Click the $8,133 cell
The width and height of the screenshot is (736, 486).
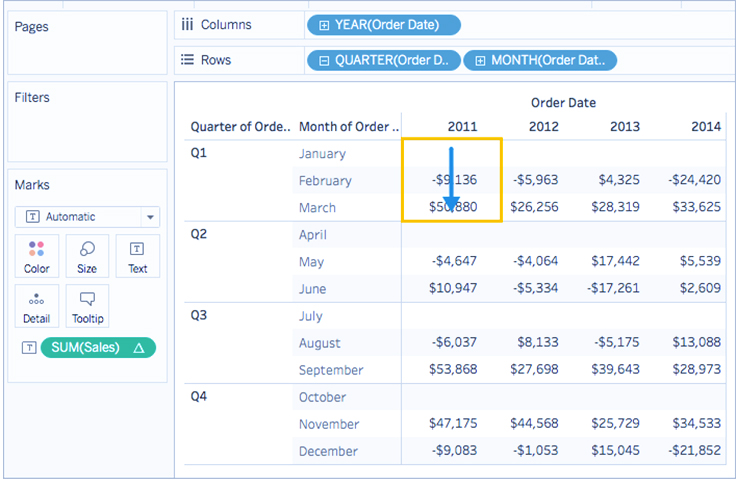click(x=538, y=342)
